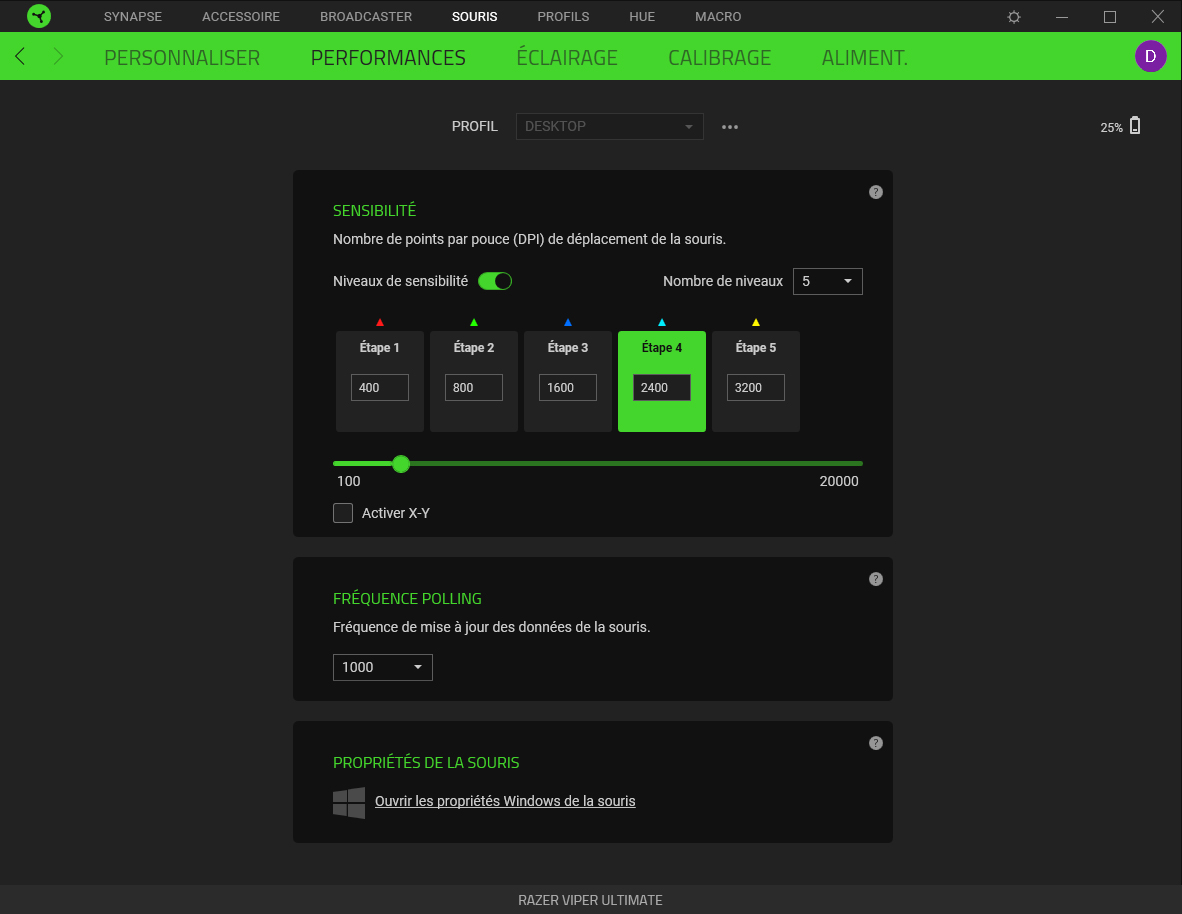Switch to the ÉCLAIRAGE tab
The height and width of the screenshot is (914, 1182).
(x=567, y=57)
